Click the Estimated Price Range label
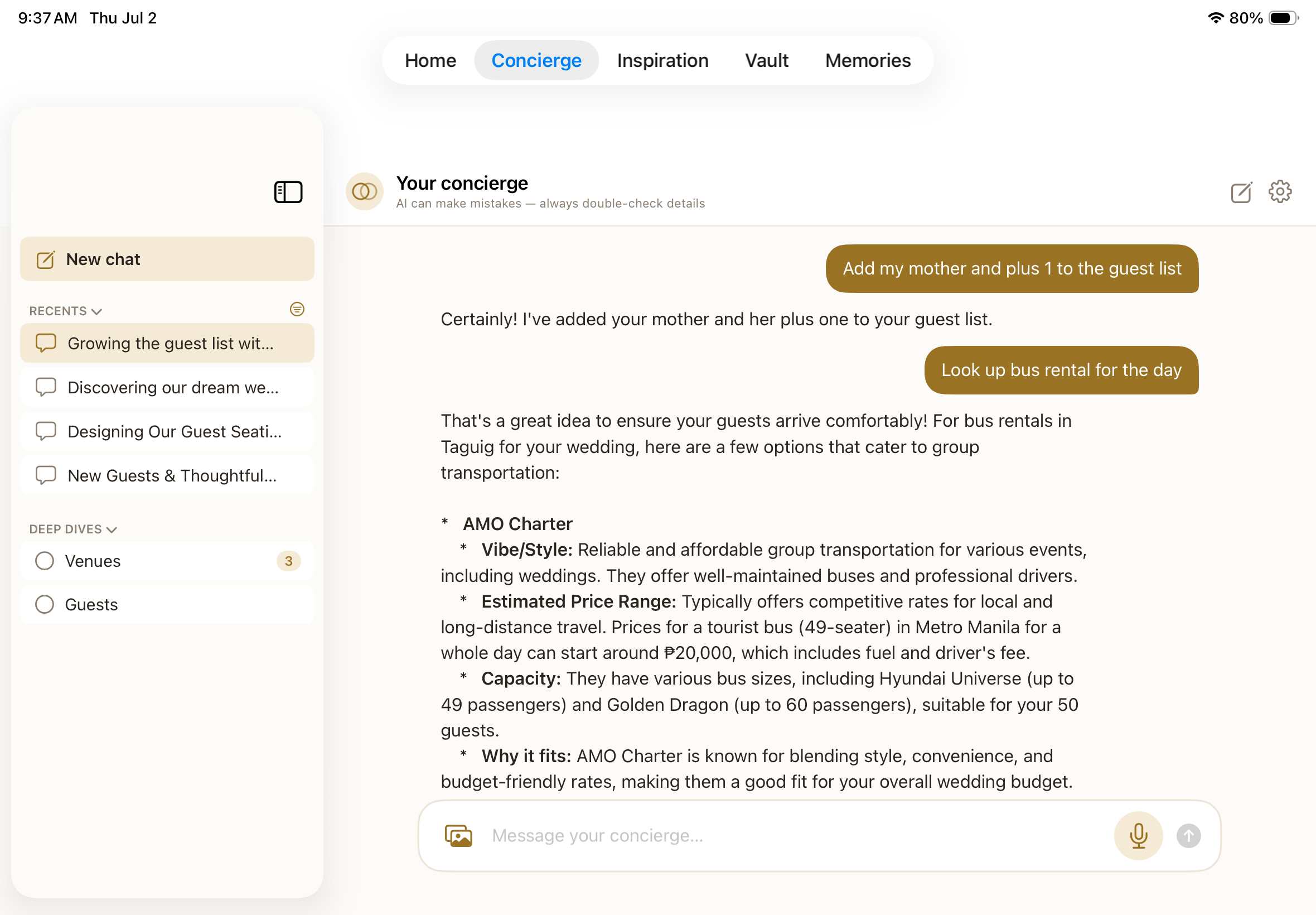 pyautogui.click(x=579, y=601)
